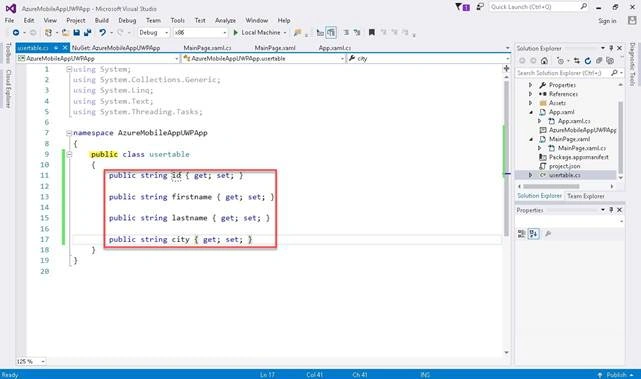Open the Project menu

click(76, 20)
